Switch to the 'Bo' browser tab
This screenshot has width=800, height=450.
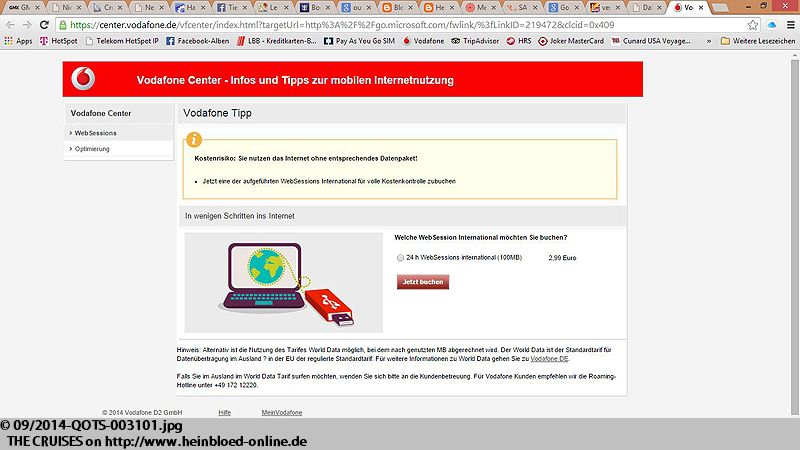(x=314, y=8)
